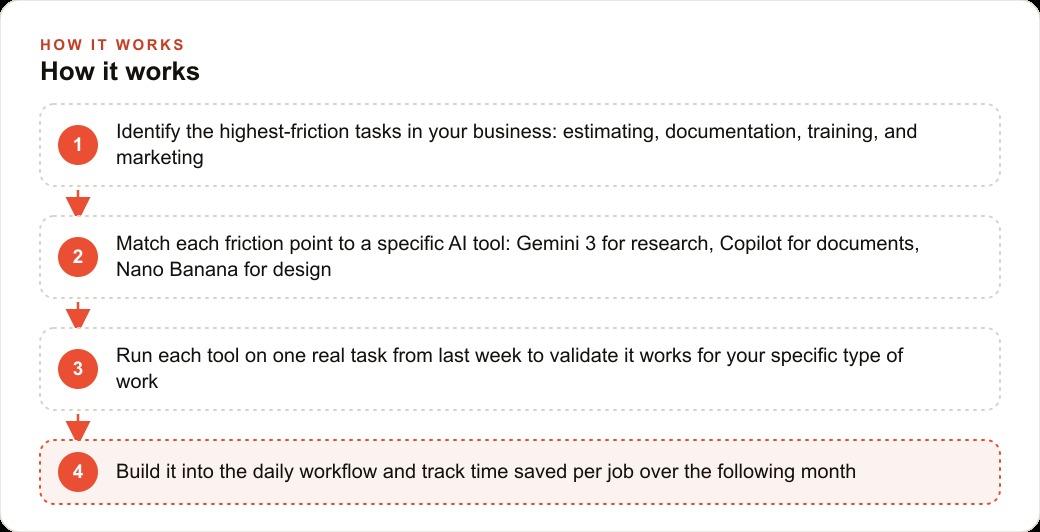Select the 'Match each friction point' step text

tap(517, 257)
